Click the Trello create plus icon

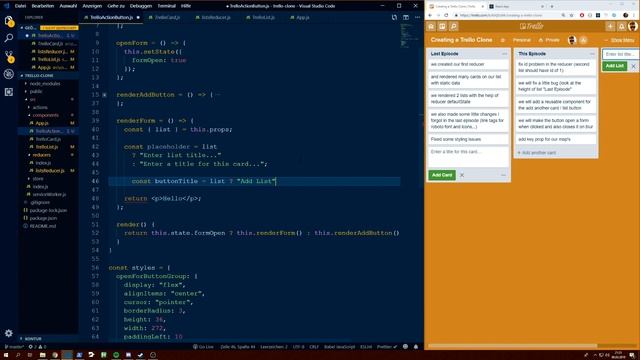610,27
